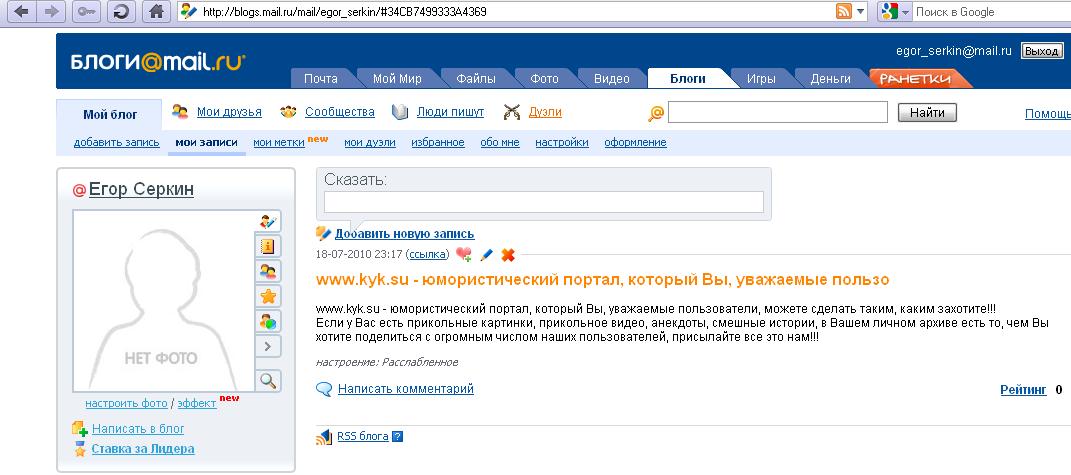Click the RSS feed icon in address bar
The width and height of the screenshot is (1071, 475).
point(844,12)
